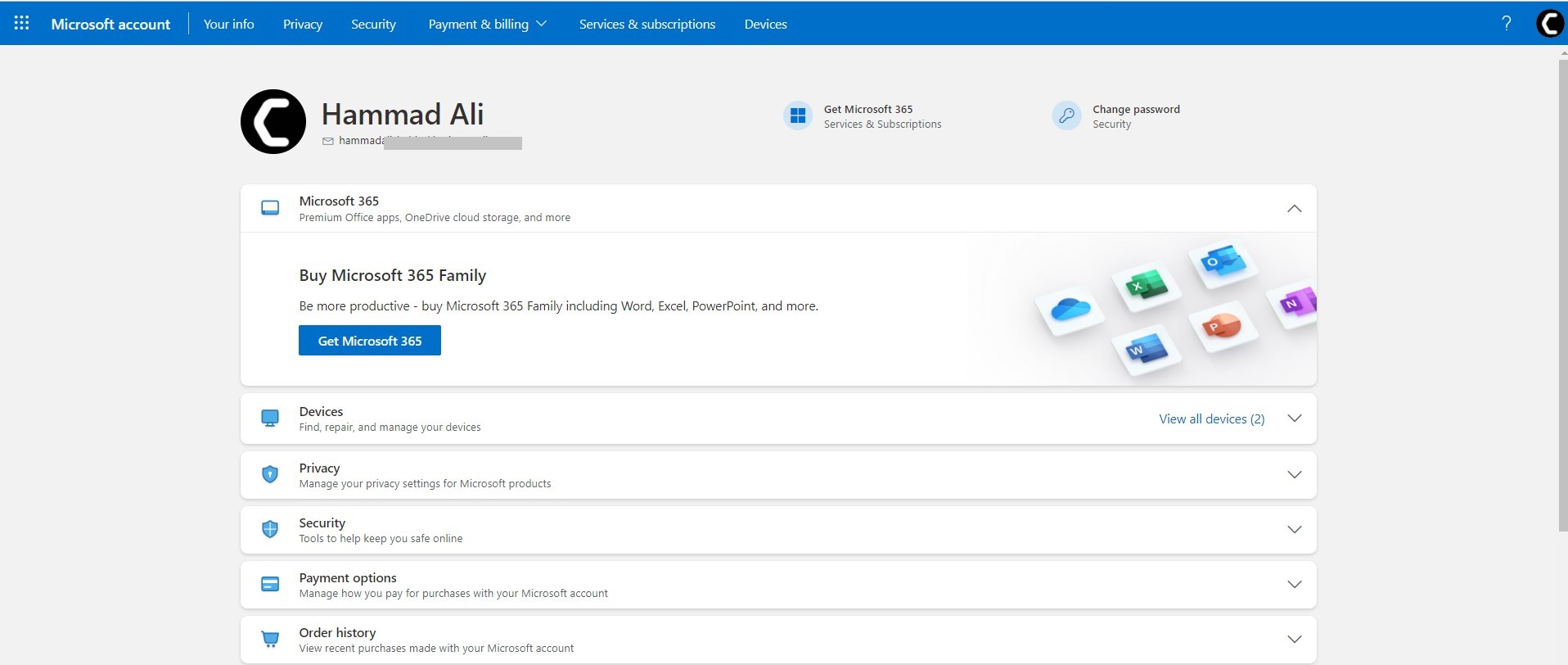Click the envelope icon beside the email

coord(328,141)
